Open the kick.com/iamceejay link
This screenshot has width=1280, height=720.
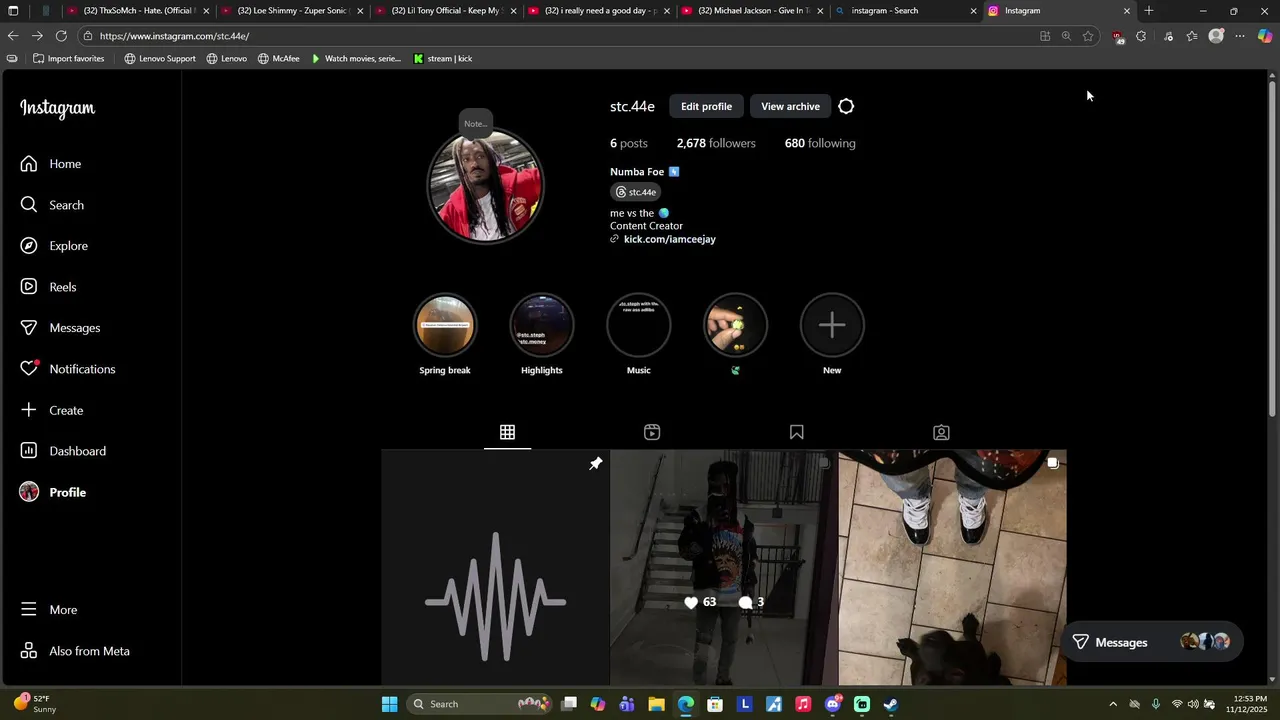tap(669, 239)
